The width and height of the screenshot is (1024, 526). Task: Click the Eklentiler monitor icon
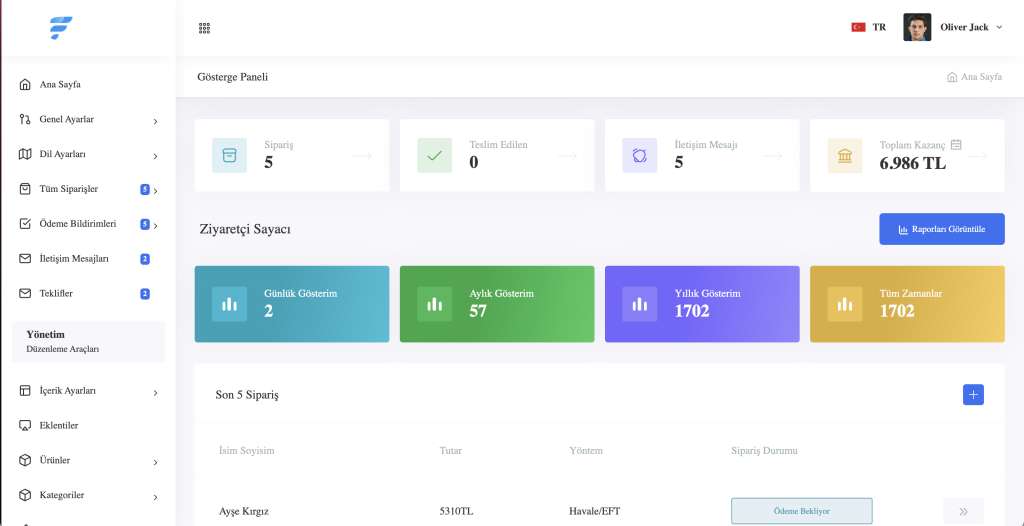click(x=25, y=425)
